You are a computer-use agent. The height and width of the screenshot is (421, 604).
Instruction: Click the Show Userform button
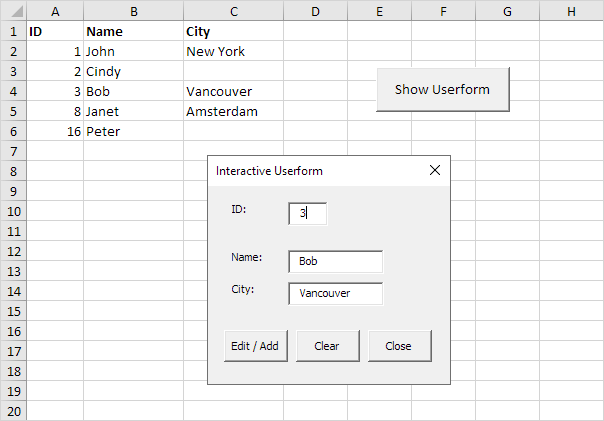pyautogui.click(x=442, y=90)
